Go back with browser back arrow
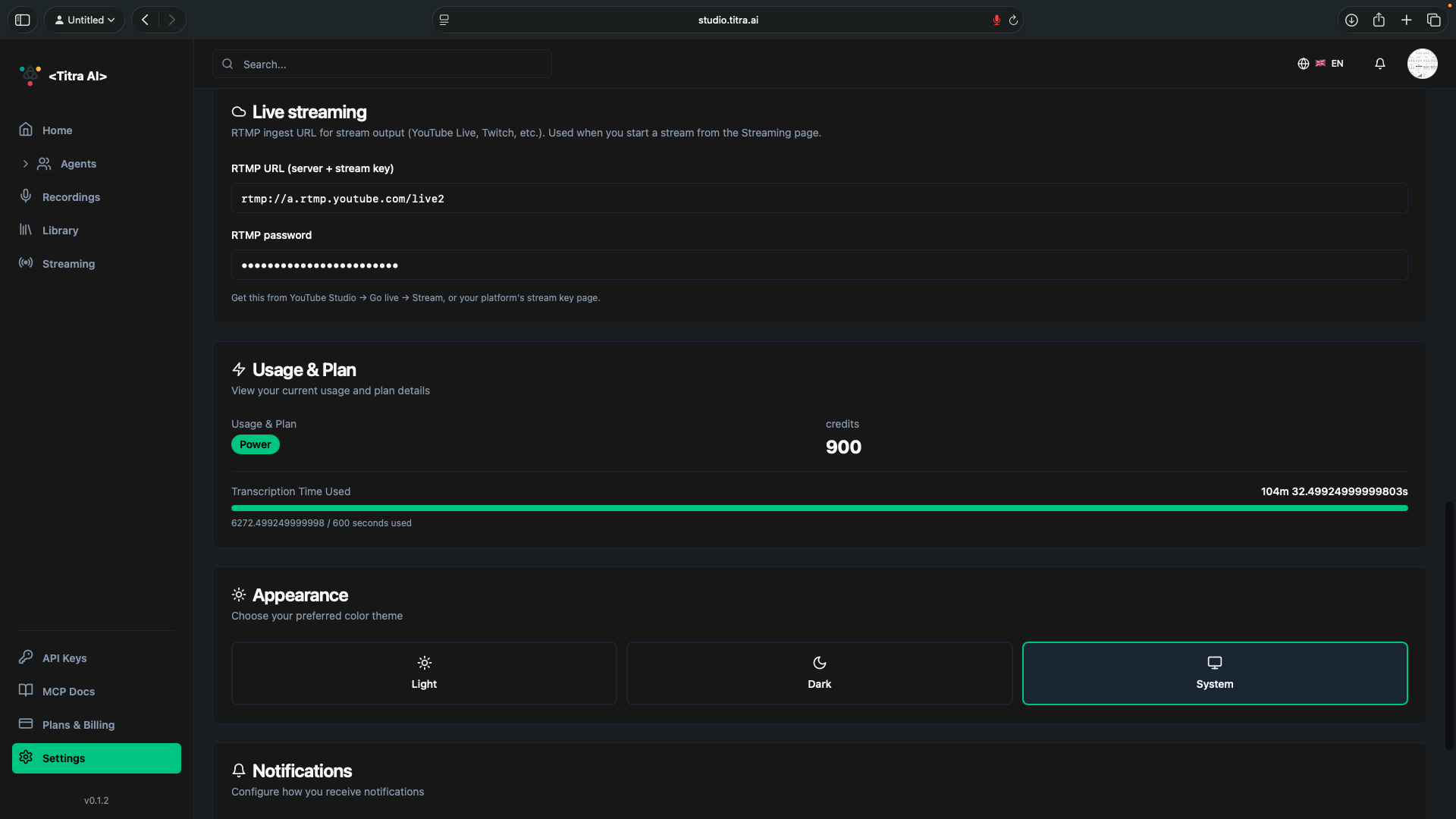 point(145,20)
